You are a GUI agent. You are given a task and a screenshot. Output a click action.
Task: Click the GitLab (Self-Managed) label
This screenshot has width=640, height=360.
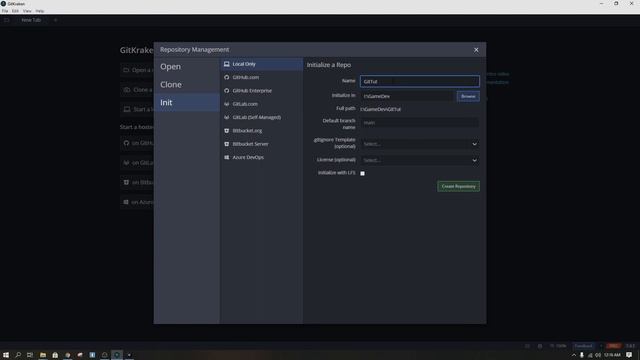click(x=257, y=117)
